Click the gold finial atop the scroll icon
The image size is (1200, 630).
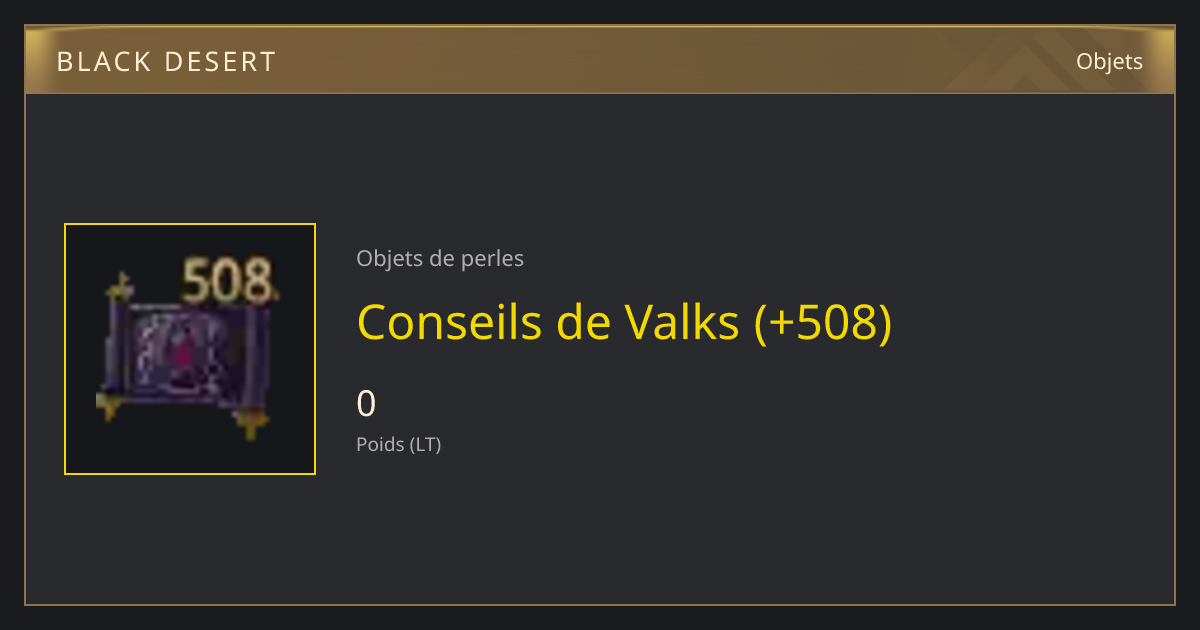[120, 286]
